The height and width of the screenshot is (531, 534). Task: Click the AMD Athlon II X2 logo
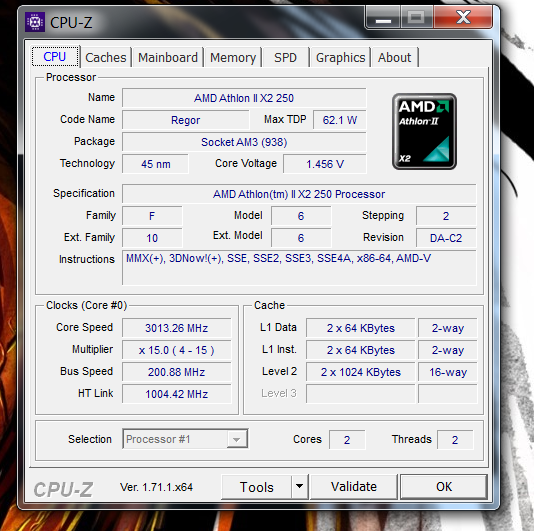(424, 131)
